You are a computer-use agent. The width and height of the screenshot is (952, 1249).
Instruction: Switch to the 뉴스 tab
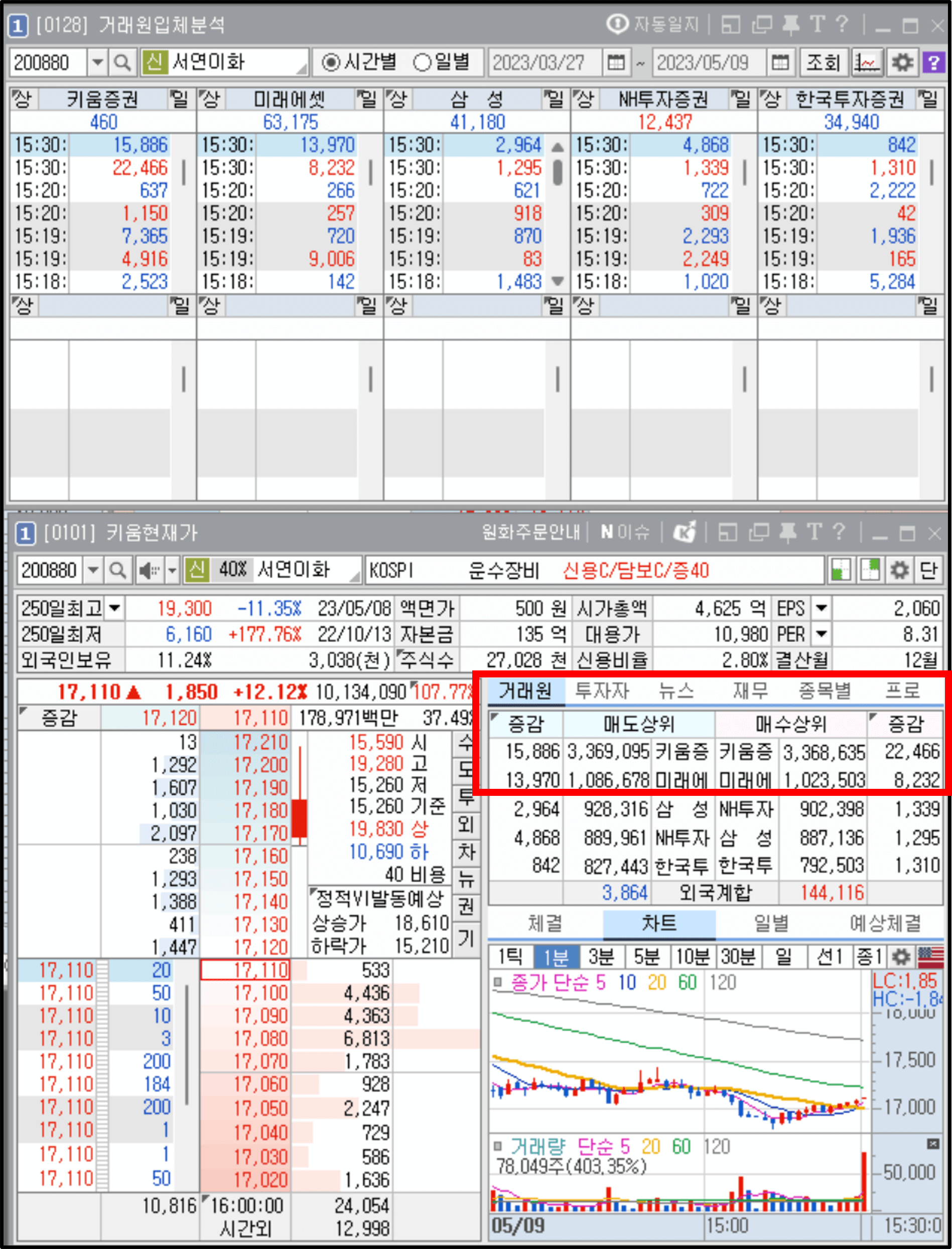coord(676,691)
